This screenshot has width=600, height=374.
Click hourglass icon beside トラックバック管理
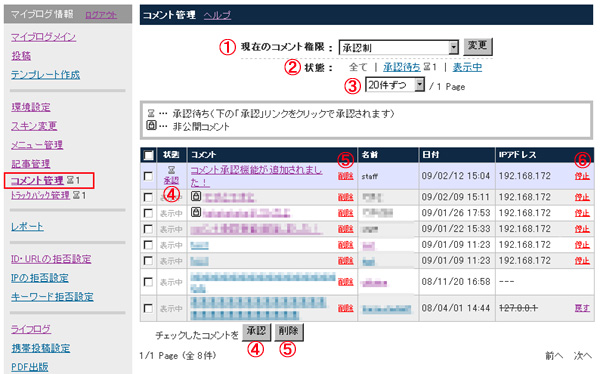click(76, 196)
